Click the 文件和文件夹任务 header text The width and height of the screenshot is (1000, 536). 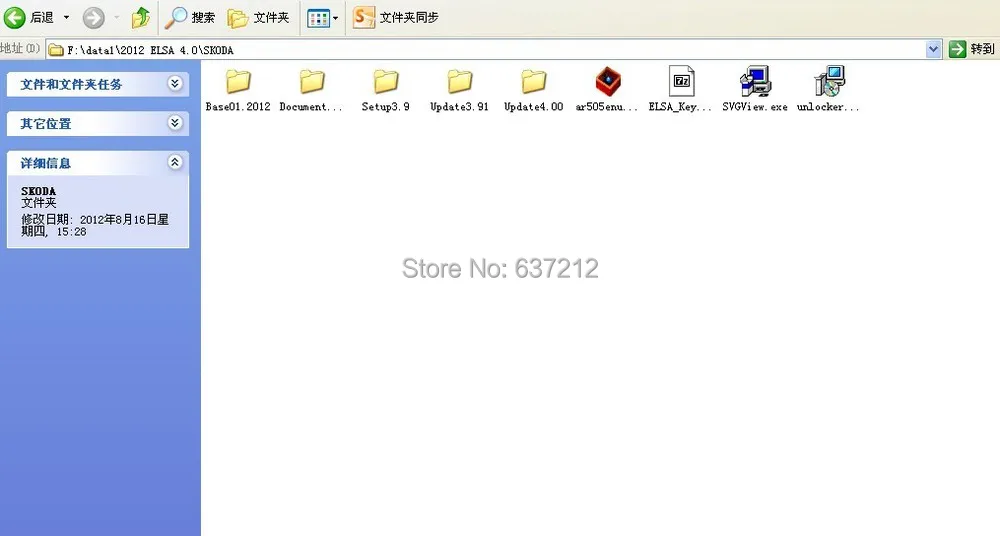point(71,84)
